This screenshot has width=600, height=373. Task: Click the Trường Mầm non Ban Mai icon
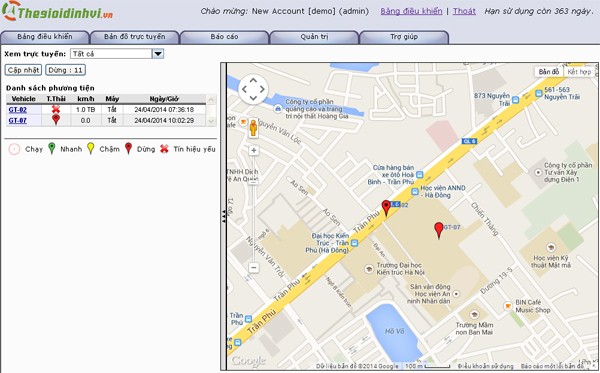click(474, 315)
